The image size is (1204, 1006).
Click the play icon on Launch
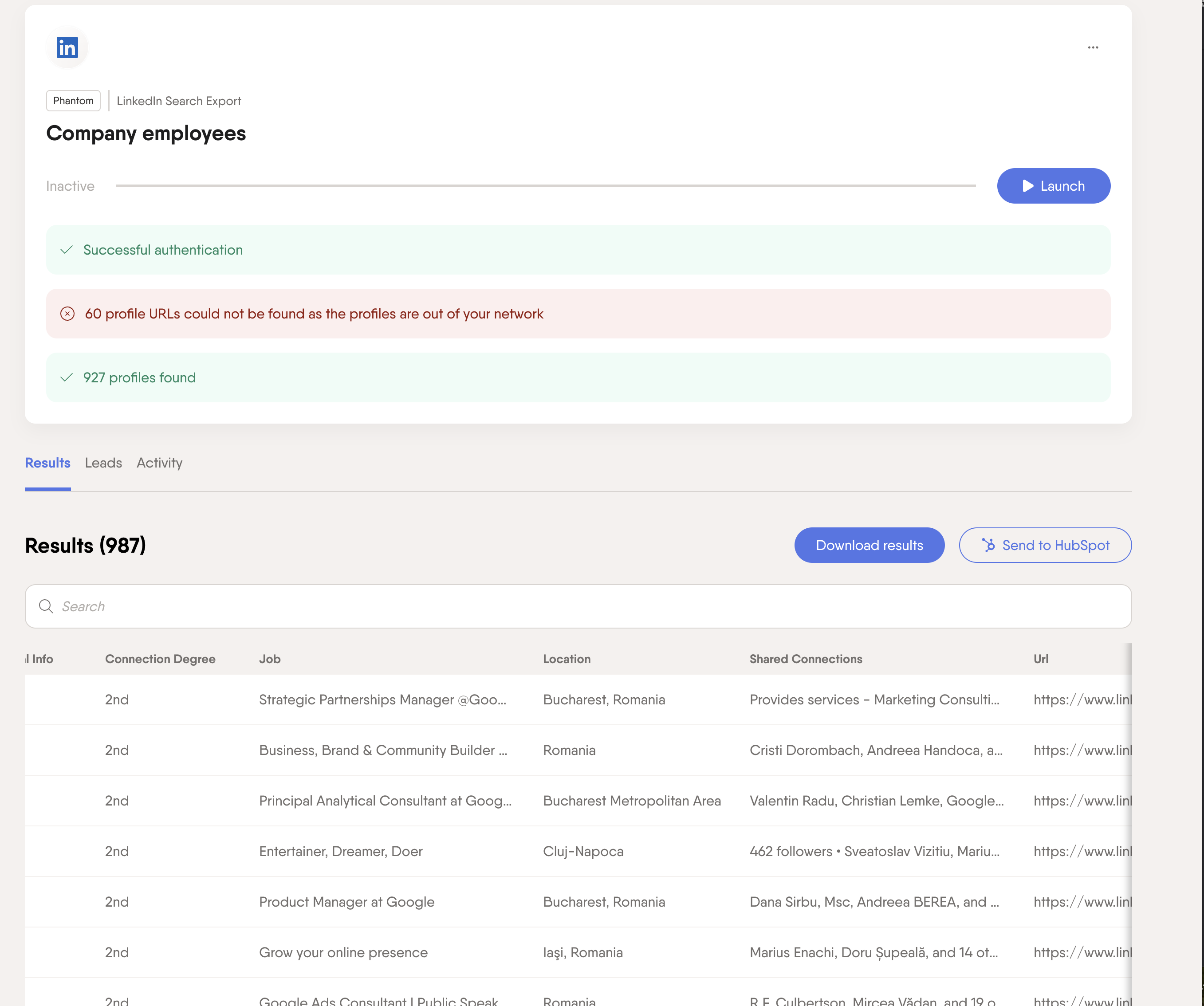[x=1028, y=186]
